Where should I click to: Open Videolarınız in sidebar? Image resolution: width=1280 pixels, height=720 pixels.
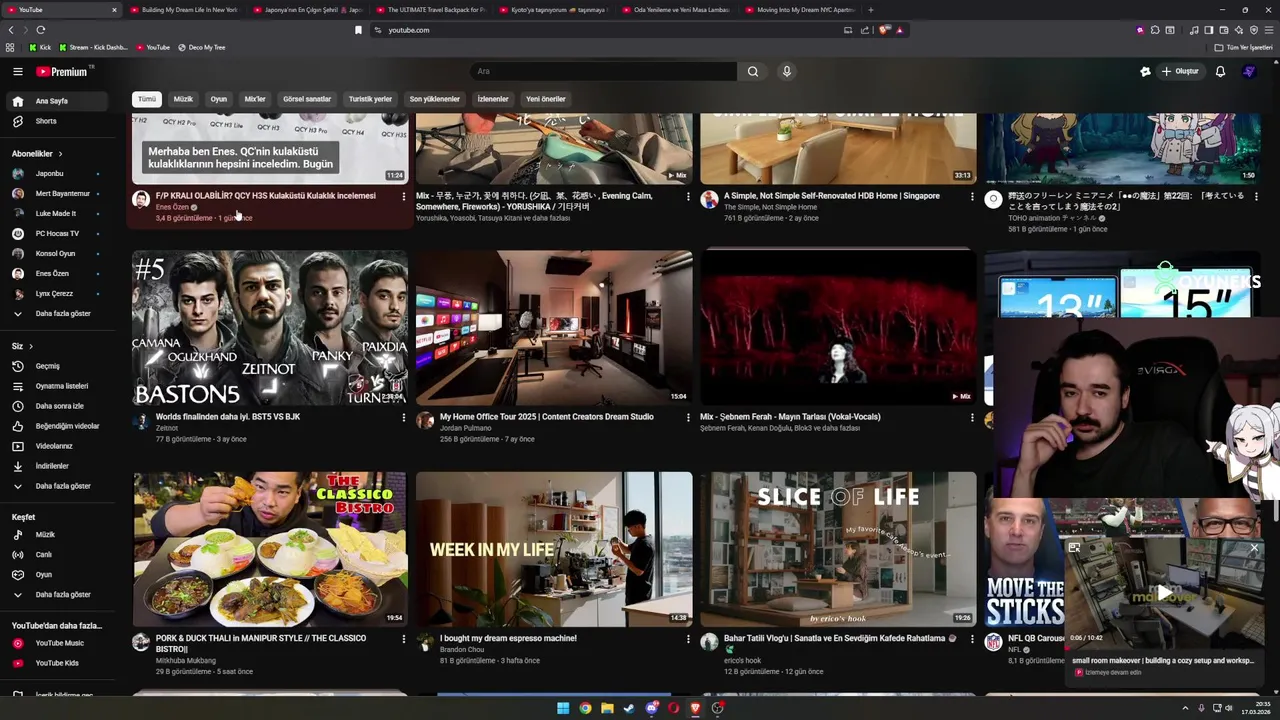[x=55, y=446]
